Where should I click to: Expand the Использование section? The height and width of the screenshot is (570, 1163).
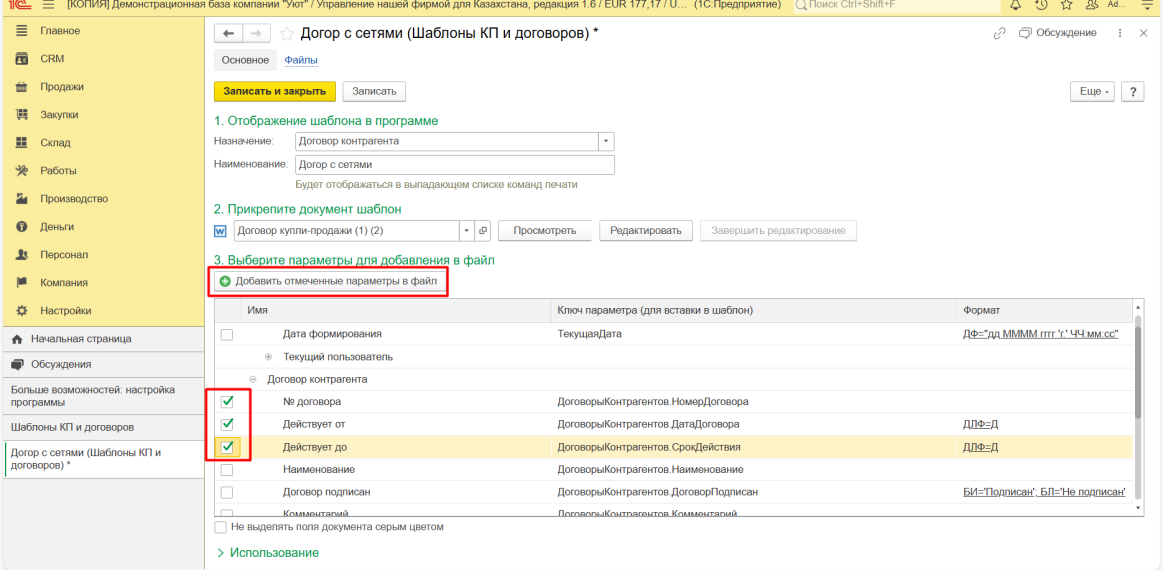click(x=268, y=553)
